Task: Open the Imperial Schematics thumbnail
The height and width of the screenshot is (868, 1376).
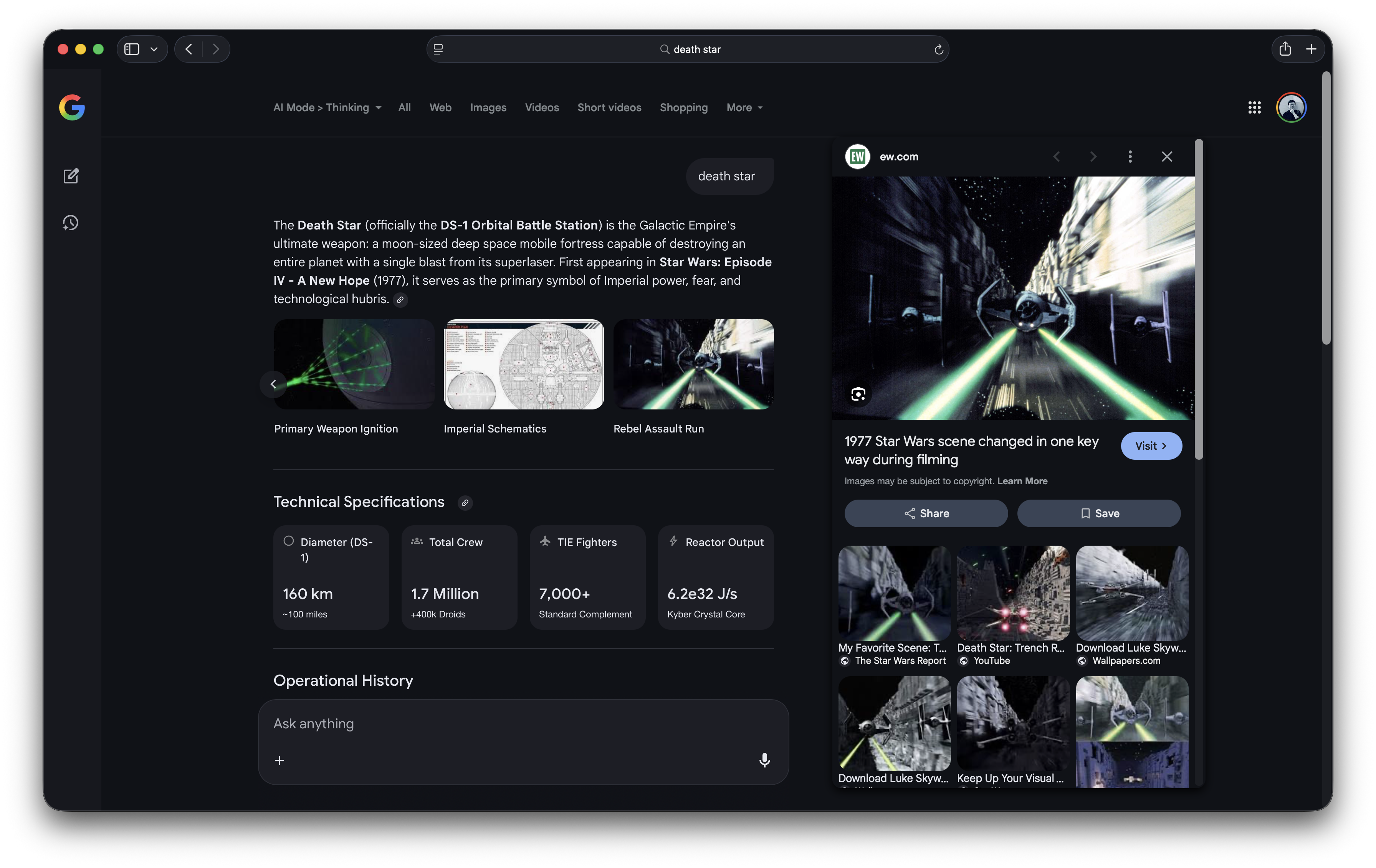Action: point(523,364)
